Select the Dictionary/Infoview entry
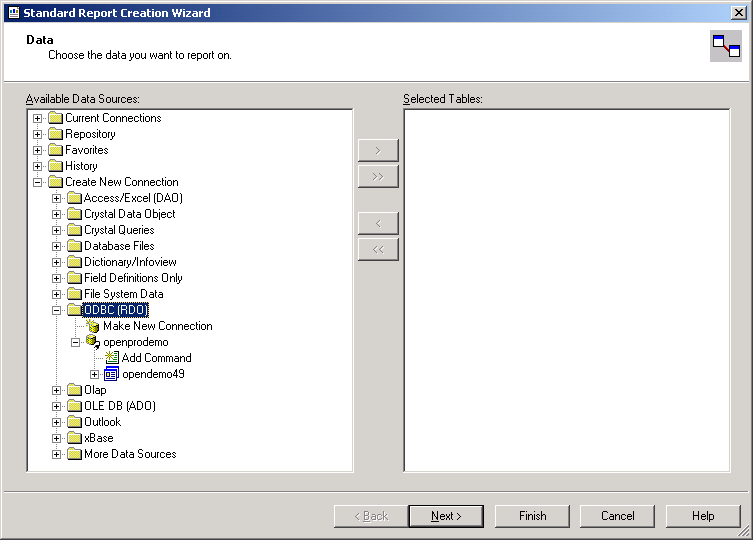 (132, 262)
